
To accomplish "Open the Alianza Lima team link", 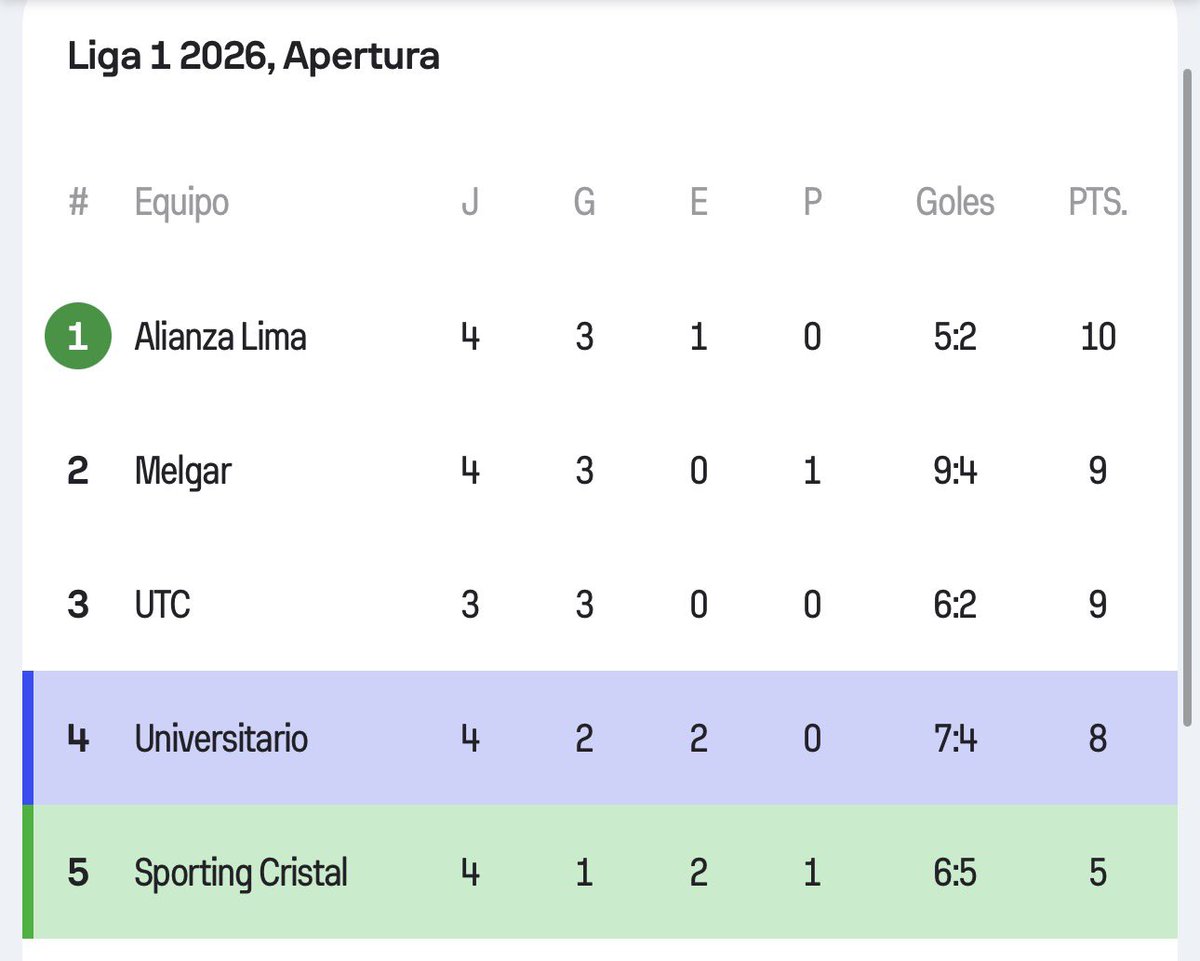I will [x=220, y=337].
